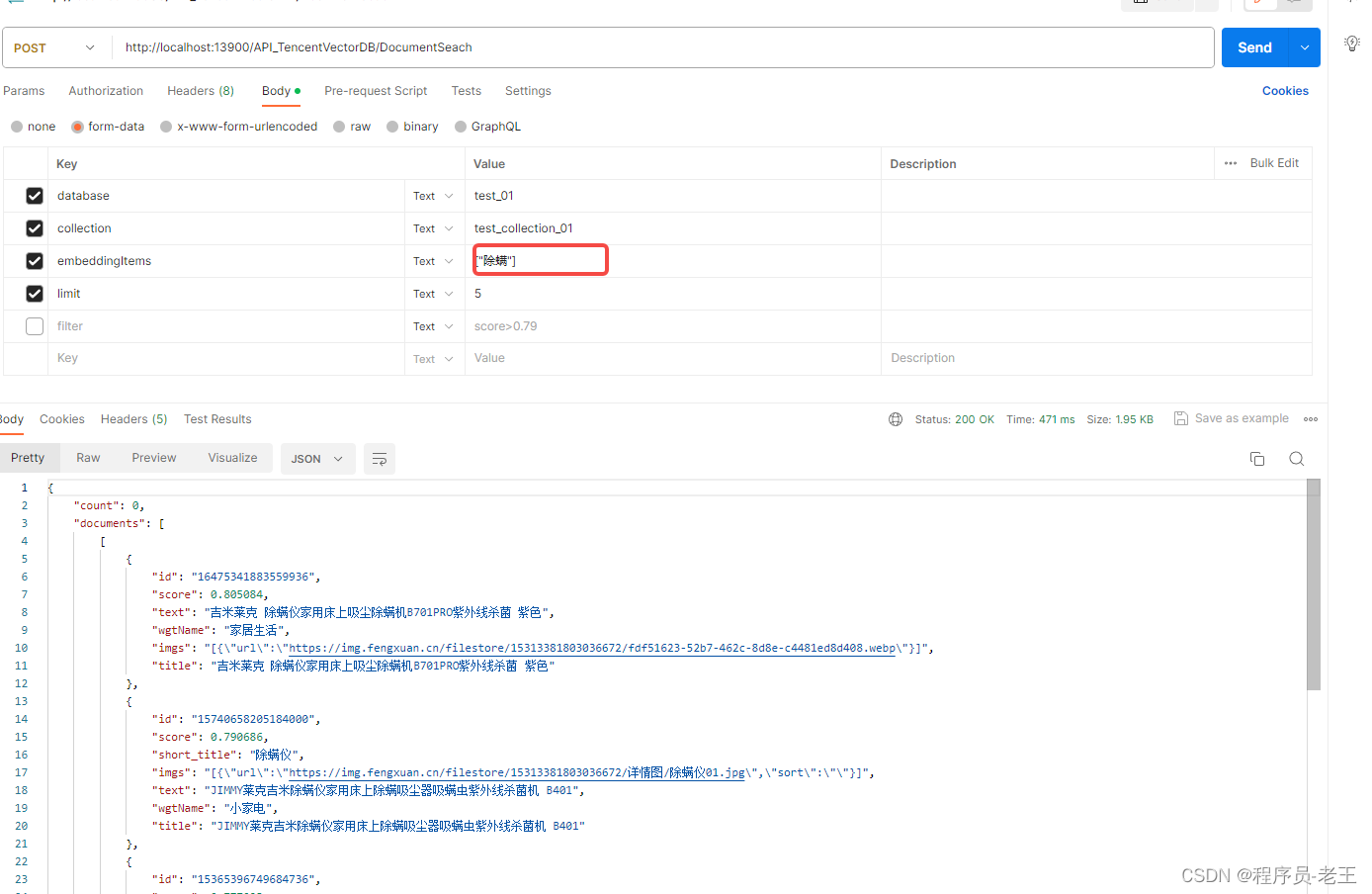
Task: Select the raw body type radio
Action: tap(339, 127)
